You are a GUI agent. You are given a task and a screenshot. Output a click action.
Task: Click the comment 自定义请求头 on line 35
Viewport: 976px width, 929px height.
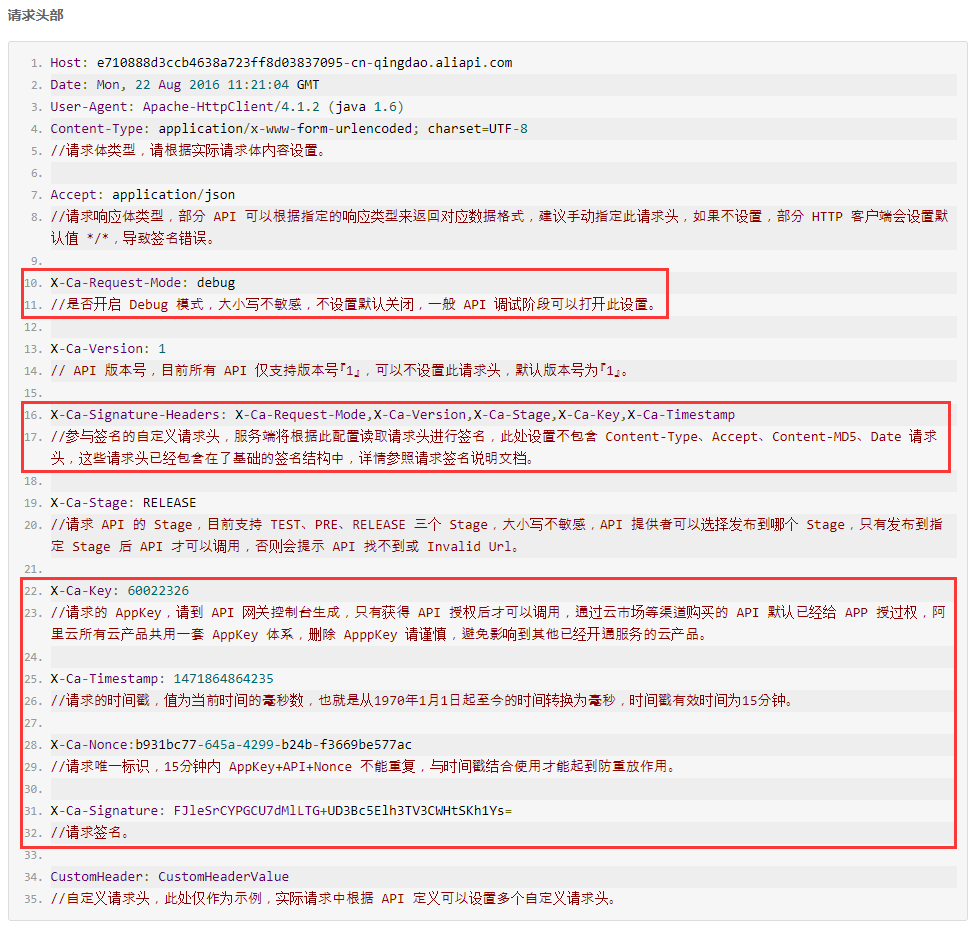(334, 898)
